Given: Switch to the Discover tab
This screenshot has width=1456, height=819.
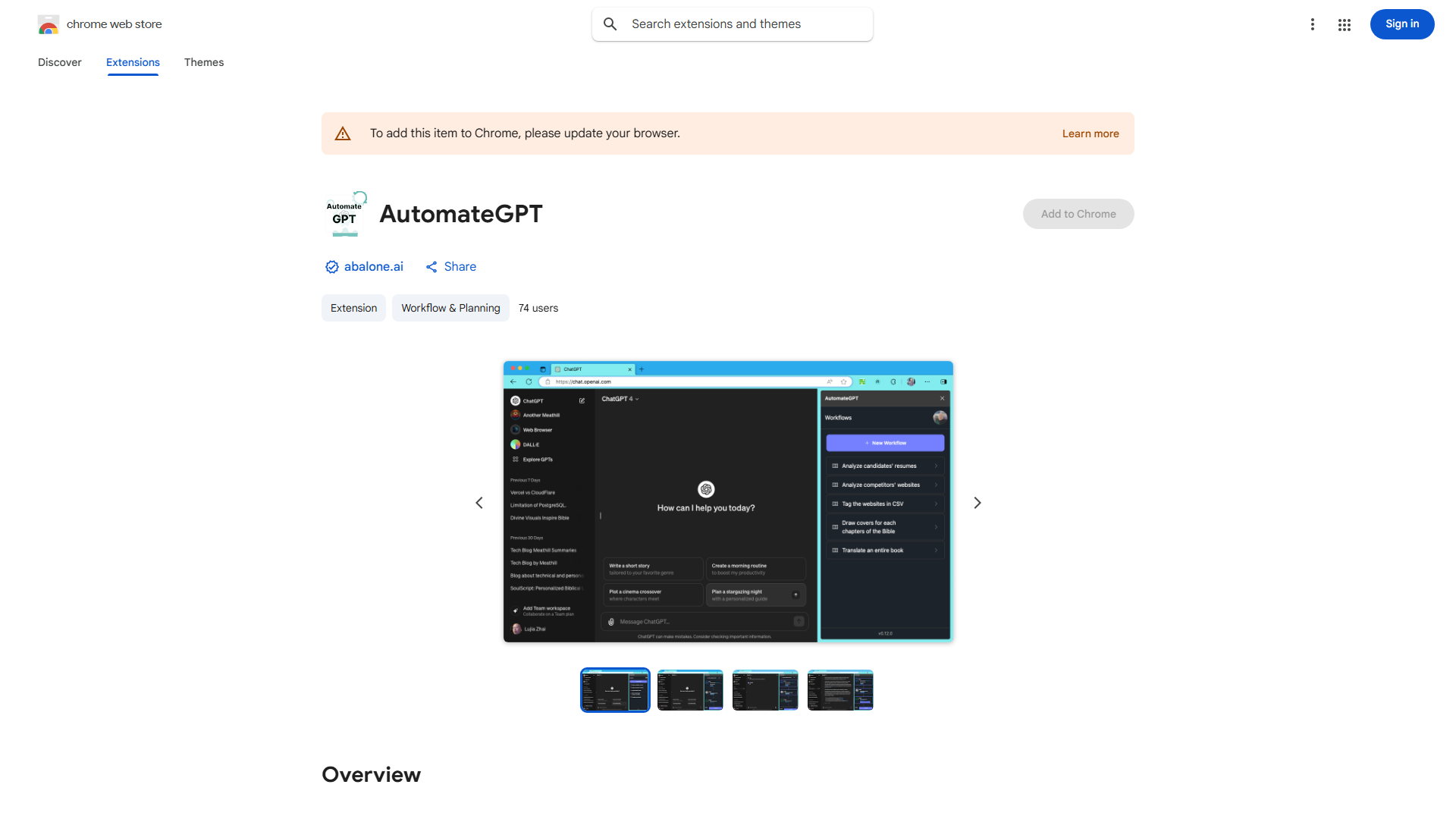Looking at the screenshot, I should tap(59, 62).
